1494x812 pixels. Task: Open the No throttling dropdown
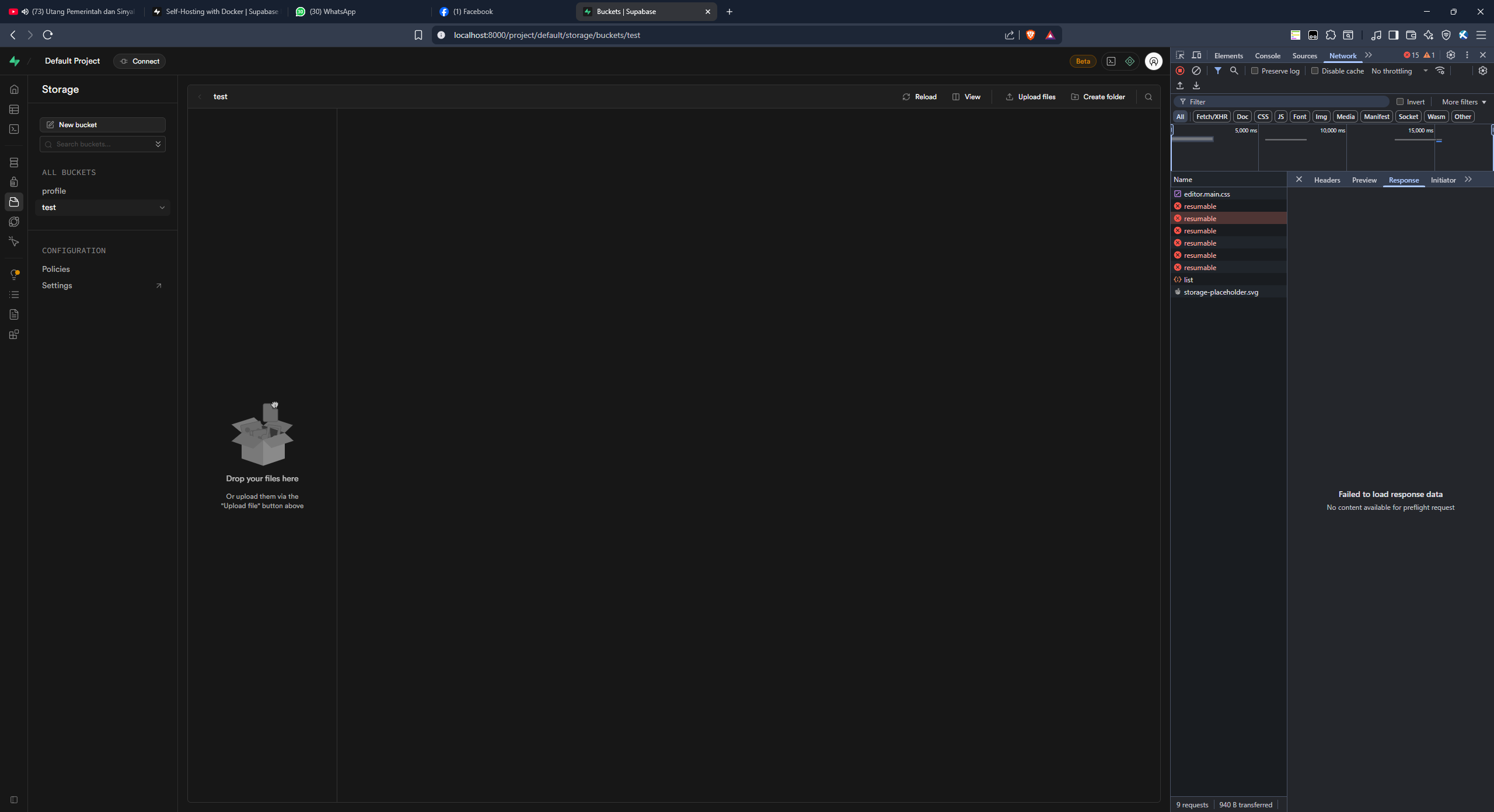(1399, 71)
